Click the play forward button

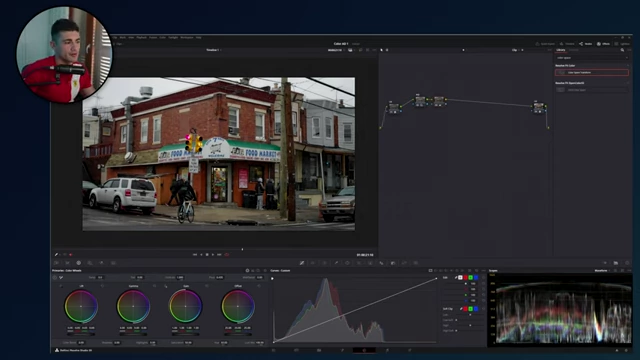(213, 255)
